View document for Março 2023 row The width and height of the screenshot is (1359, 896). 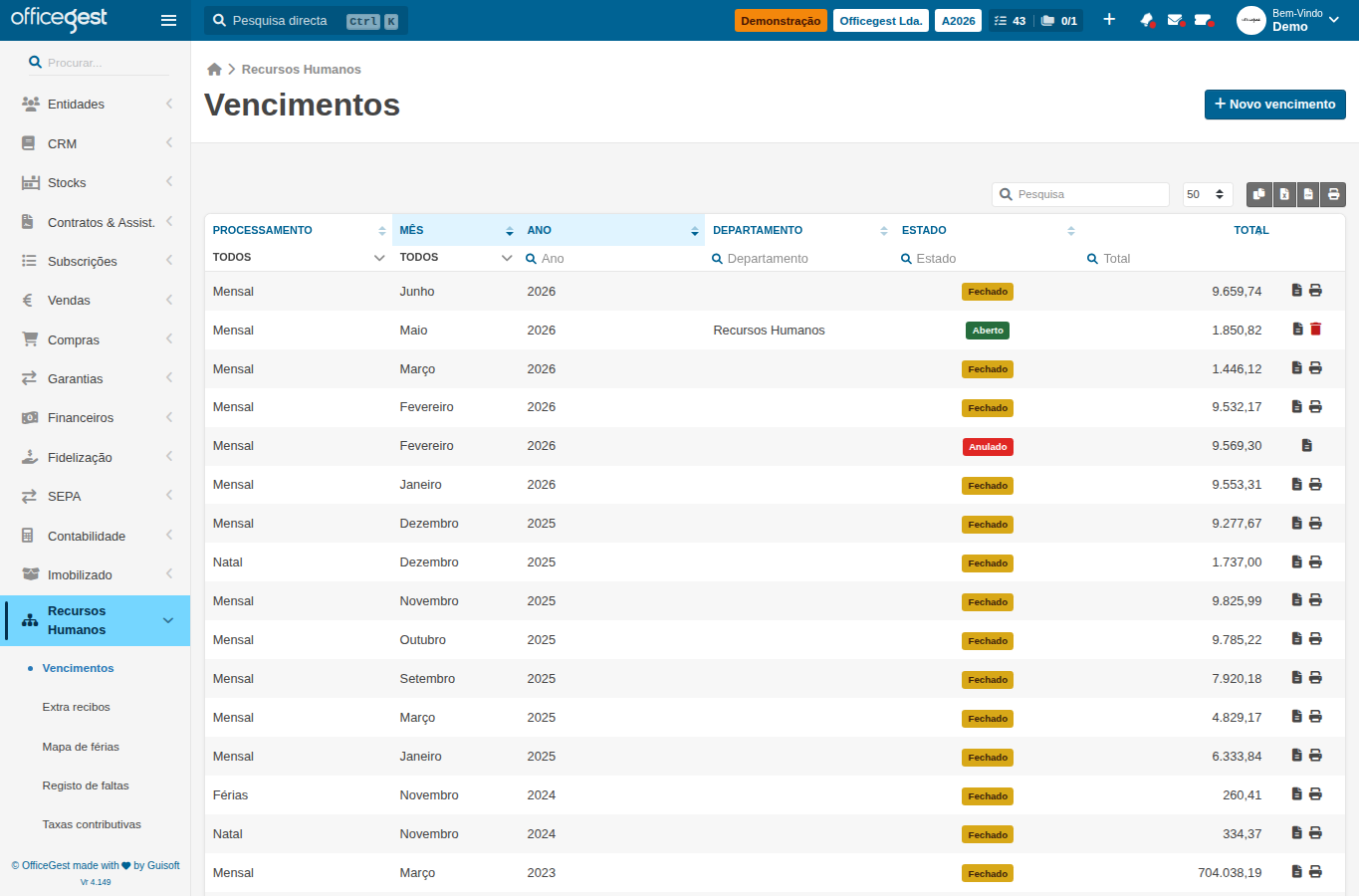(x=1296, y=871)
